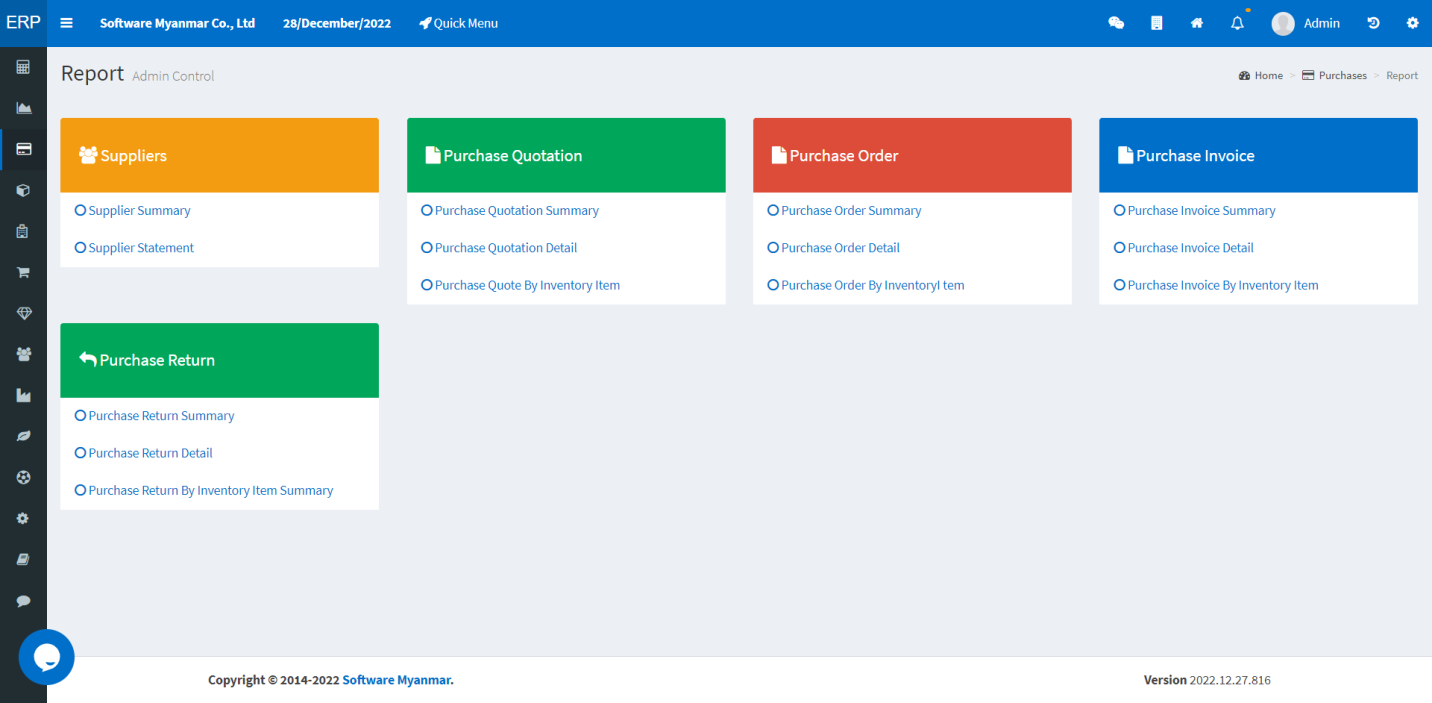The image size is (1432, 703).
Task: Click the green Purchase Quotation card header
Action: point(566,155)
